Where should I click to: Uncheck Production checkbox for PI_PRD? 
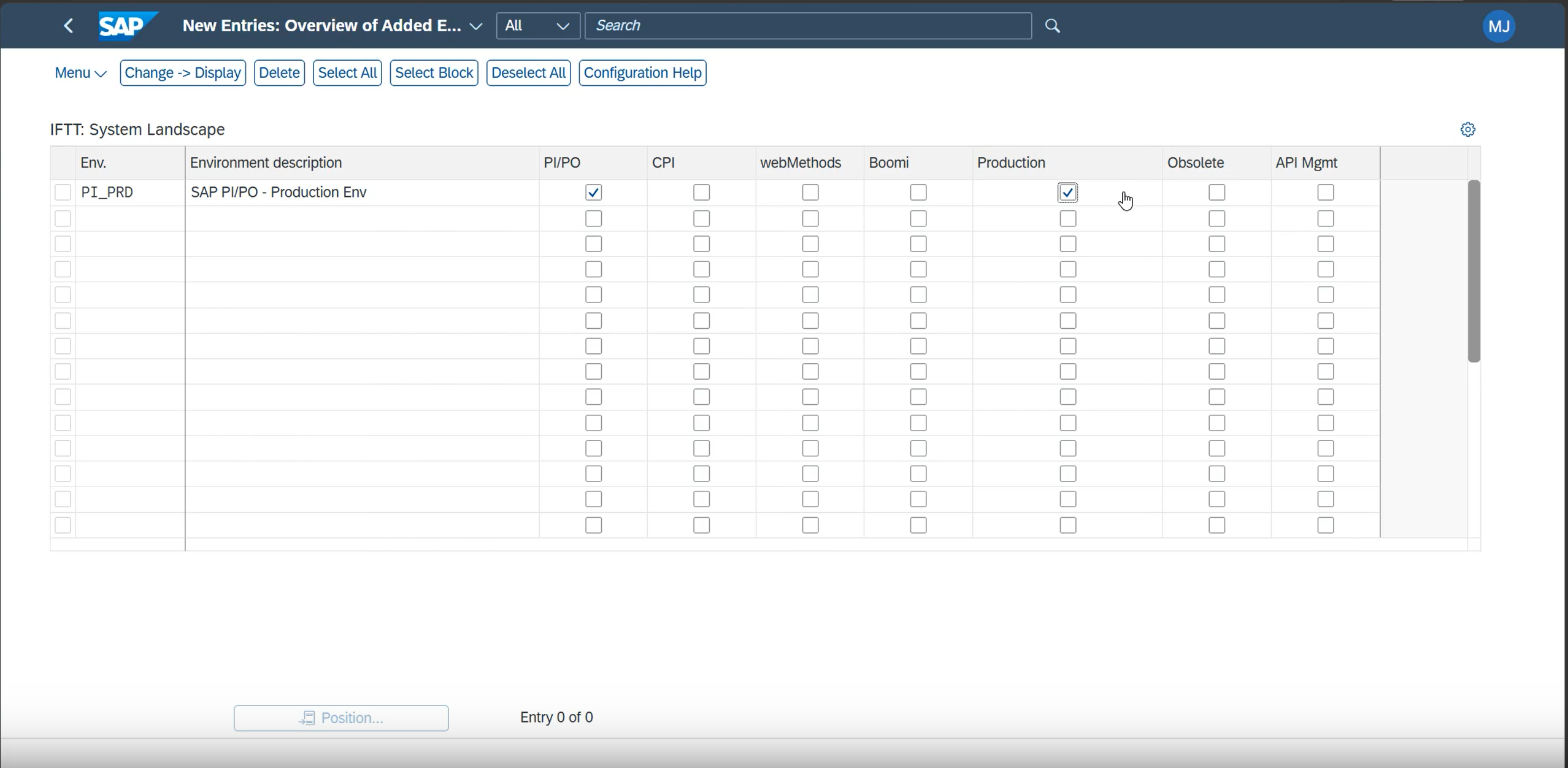coord(1067,193)
